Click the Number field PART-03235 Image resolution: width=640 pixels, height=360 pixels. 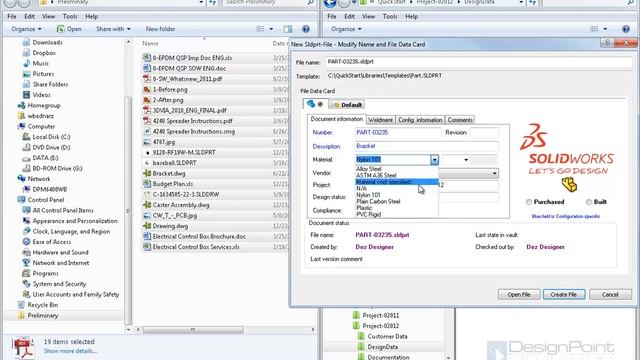click(398, 133)
